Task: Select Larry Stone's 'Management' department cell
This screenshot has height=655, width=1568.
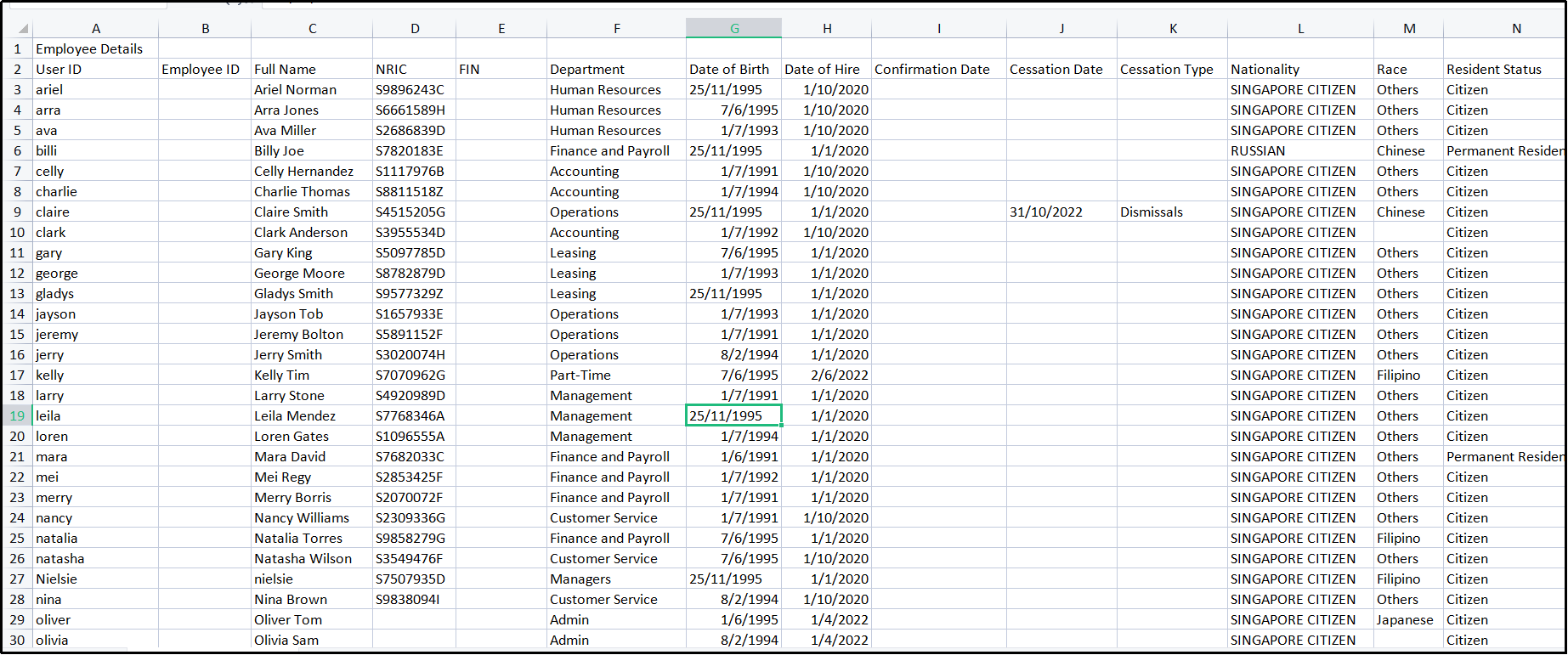Action: pyautogui.click(x=617, y=395)
